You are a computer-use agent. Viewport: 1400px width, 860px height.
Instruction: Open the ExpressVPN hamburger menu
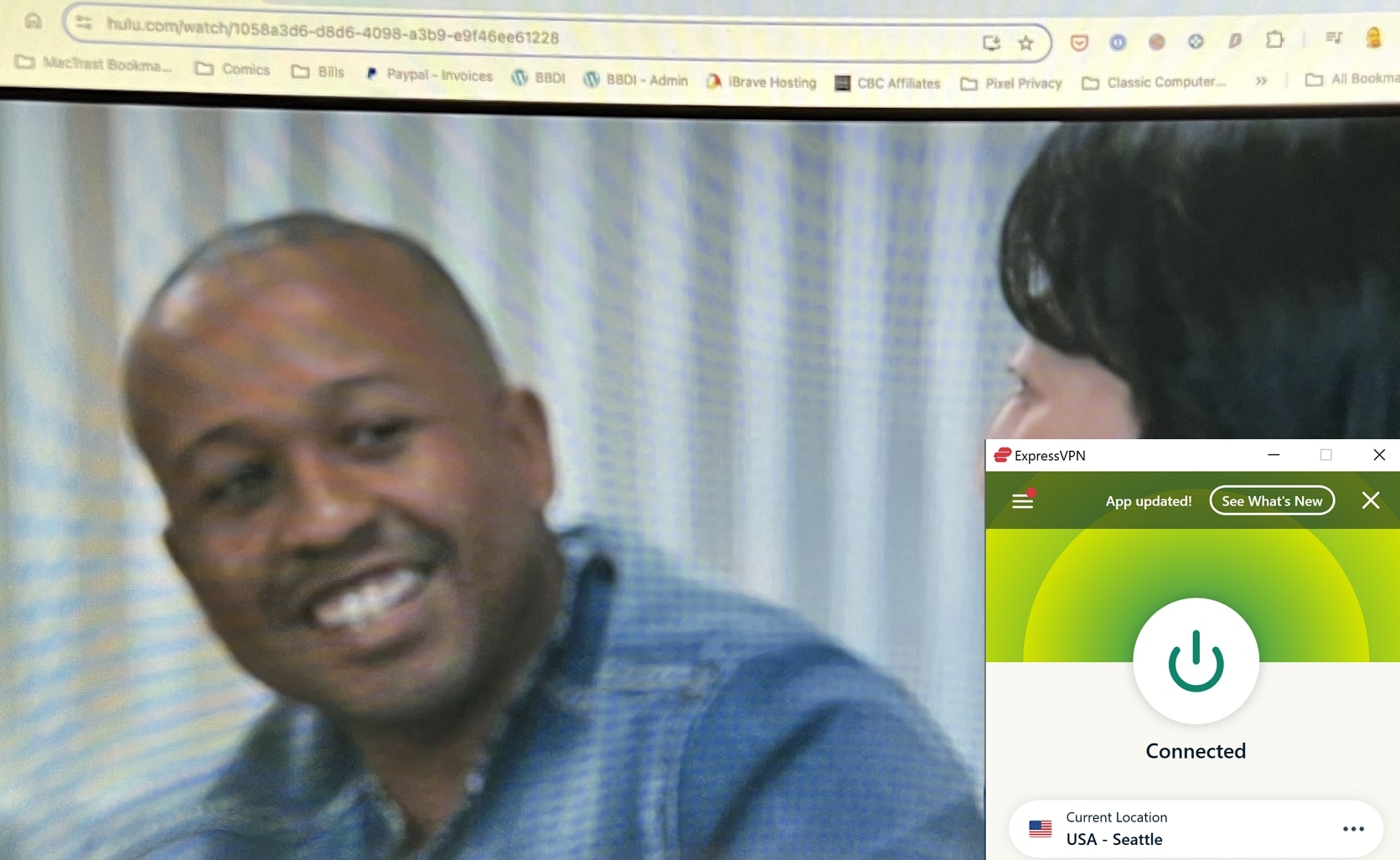pyautogui.click(x=1023, y=500)
